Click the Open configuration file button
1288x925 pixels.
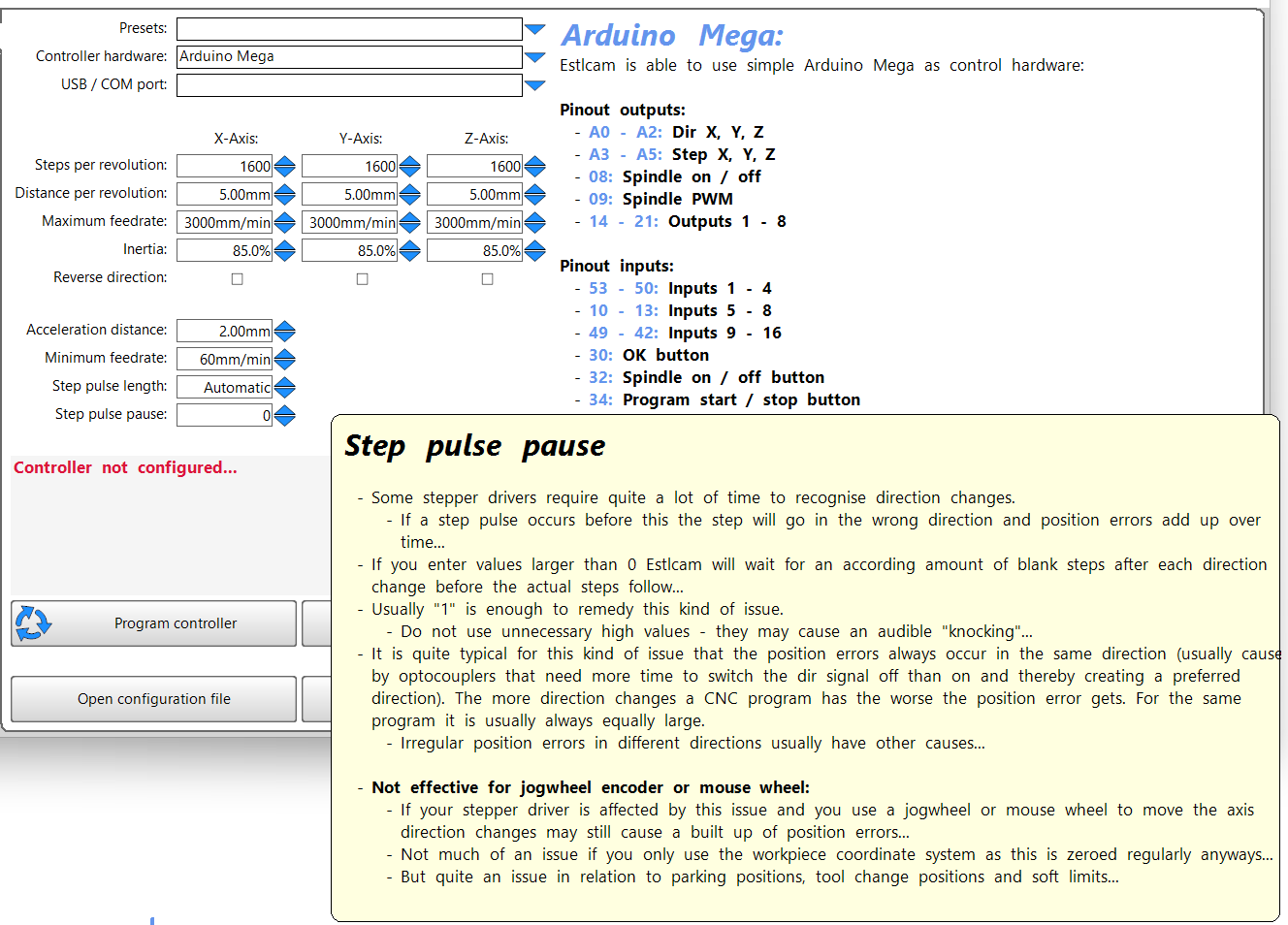[x=153, y=699]
